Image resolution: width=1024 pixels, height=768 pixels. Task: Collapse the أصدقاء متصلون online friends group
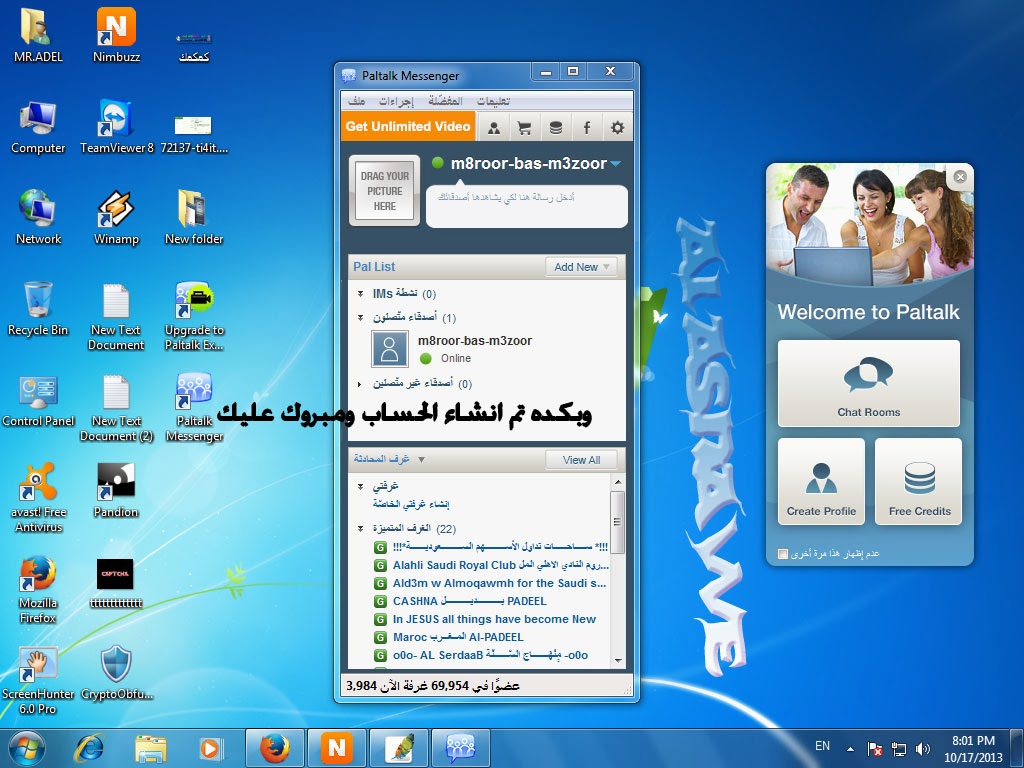click(x=360, y=318)
